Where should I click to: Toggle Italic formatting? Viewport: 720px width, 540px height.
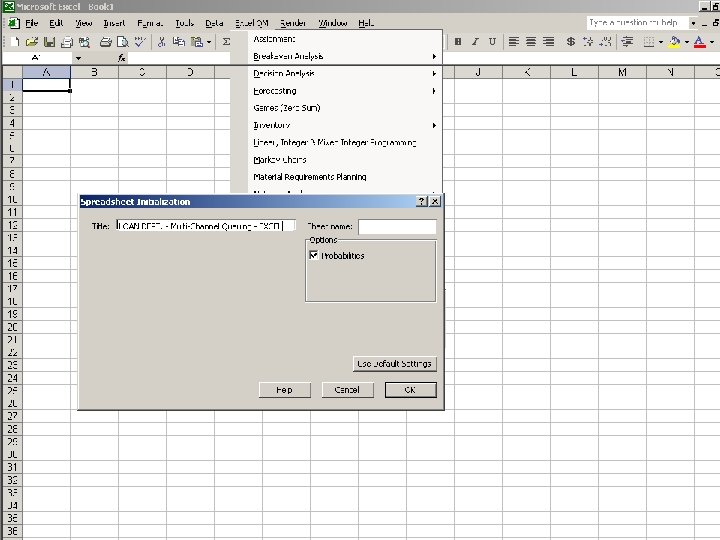click(475, 42)
